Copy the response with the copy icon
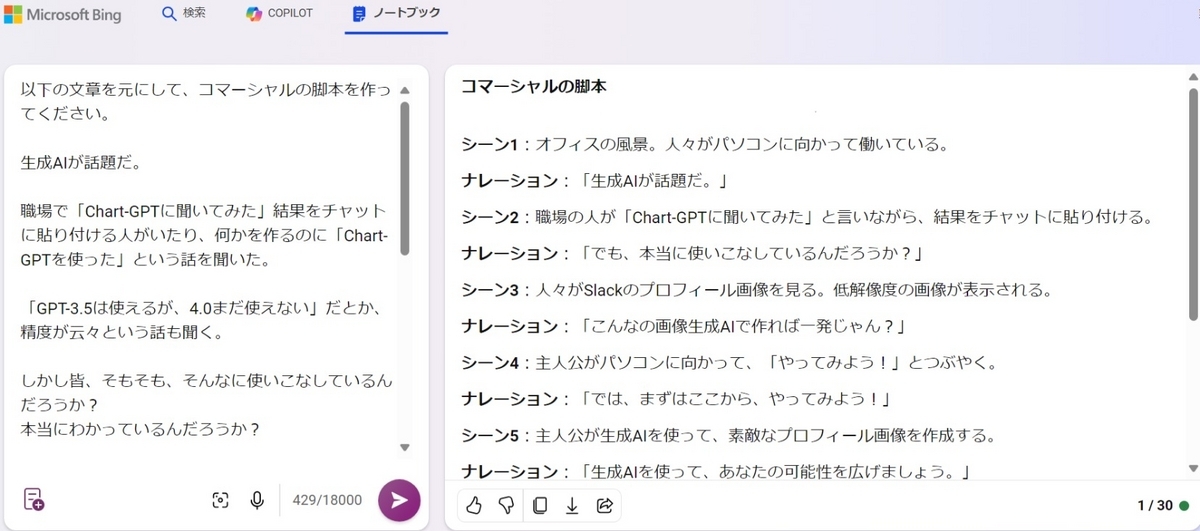This screenshot has height=531, width=1200. (540, 506)
